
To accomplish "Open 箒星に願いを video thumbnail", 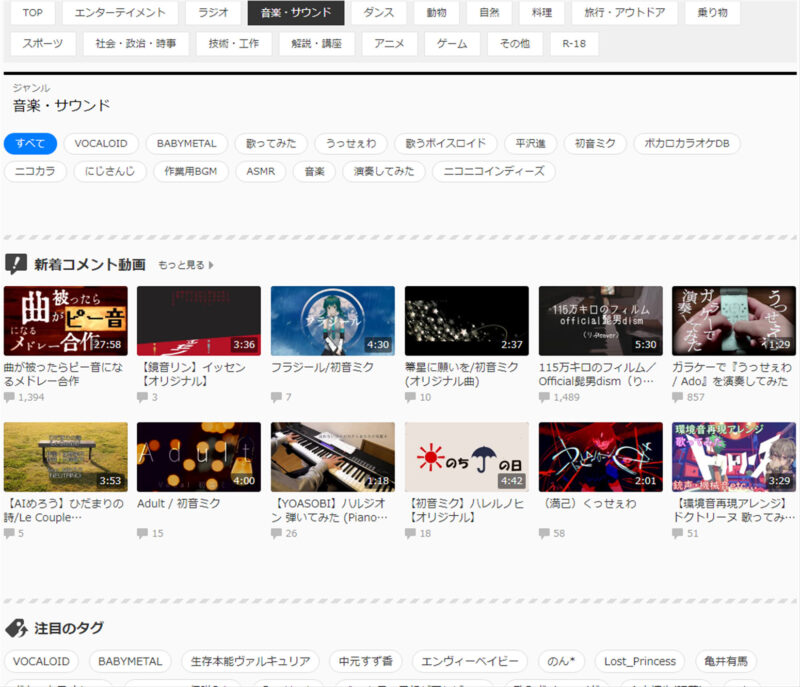I will pos(467,321).
